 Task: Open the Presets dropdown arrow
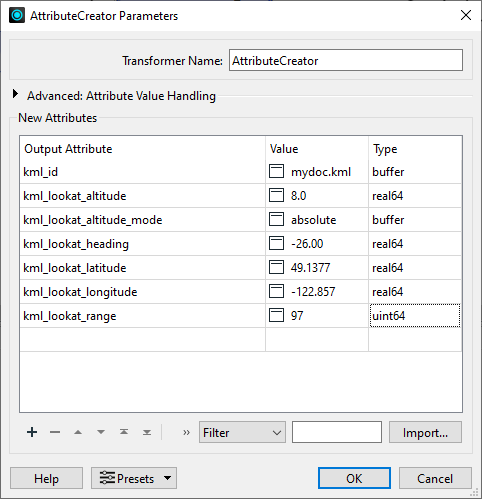(168, 478)
